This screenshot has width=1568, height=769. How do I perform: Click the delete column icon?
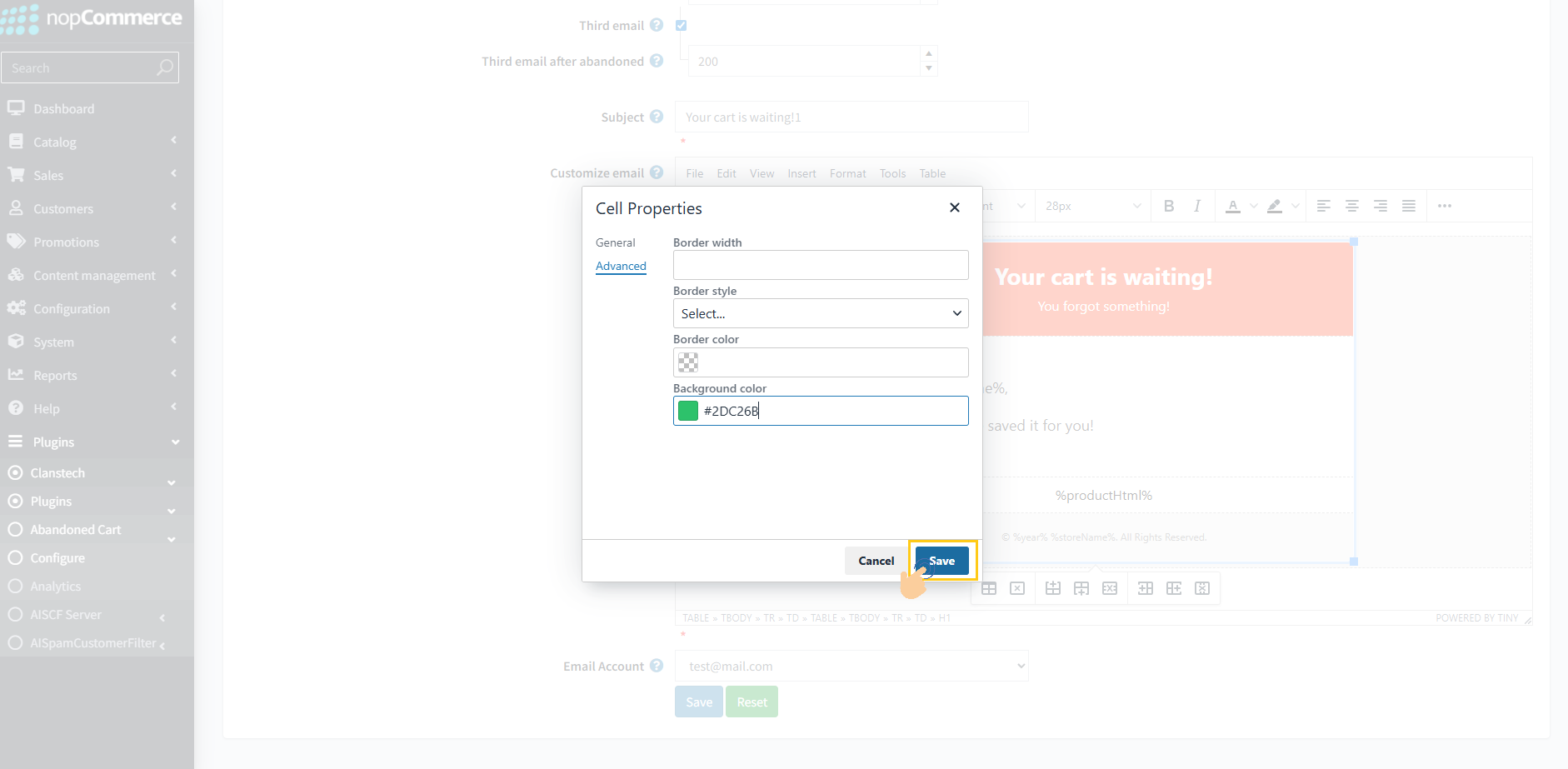point(1202,588)
